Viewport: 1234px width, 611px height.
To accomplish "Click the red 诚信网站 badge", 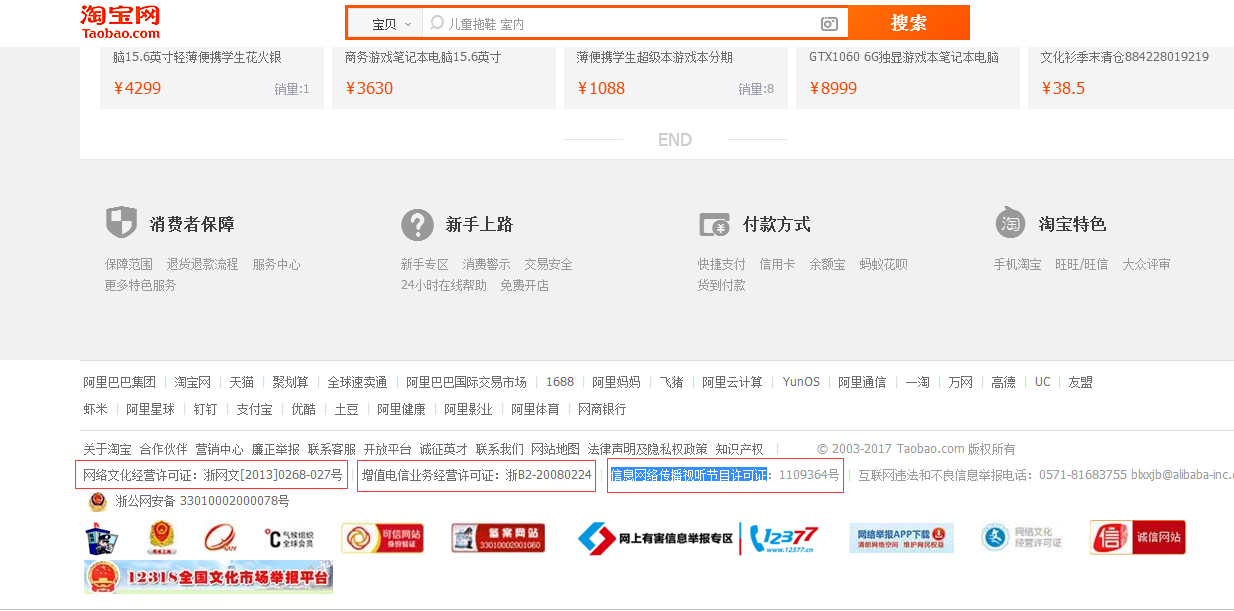I will click(x=1138, y=538).
